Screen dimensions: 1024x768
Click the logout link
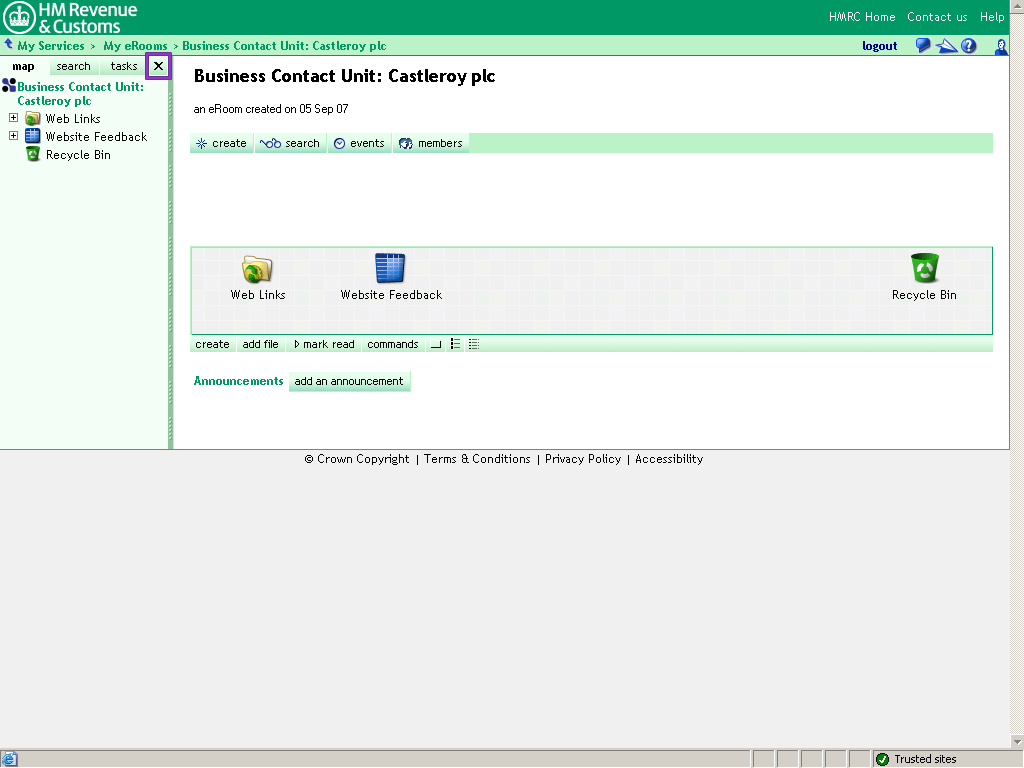click(x=879, y=46)
